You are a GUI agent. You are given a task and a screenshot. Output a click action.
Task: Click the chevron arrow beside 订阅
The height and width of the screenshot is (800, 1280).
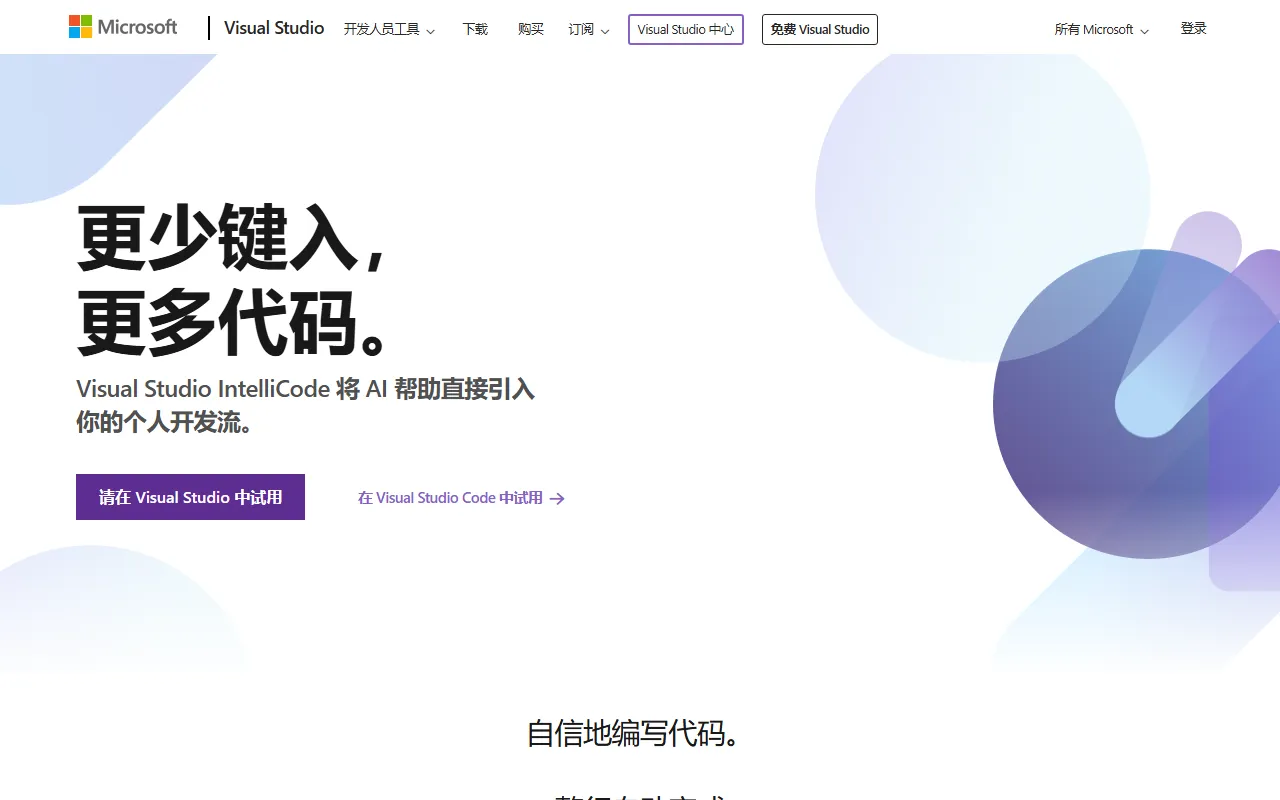tap(605, 31)
